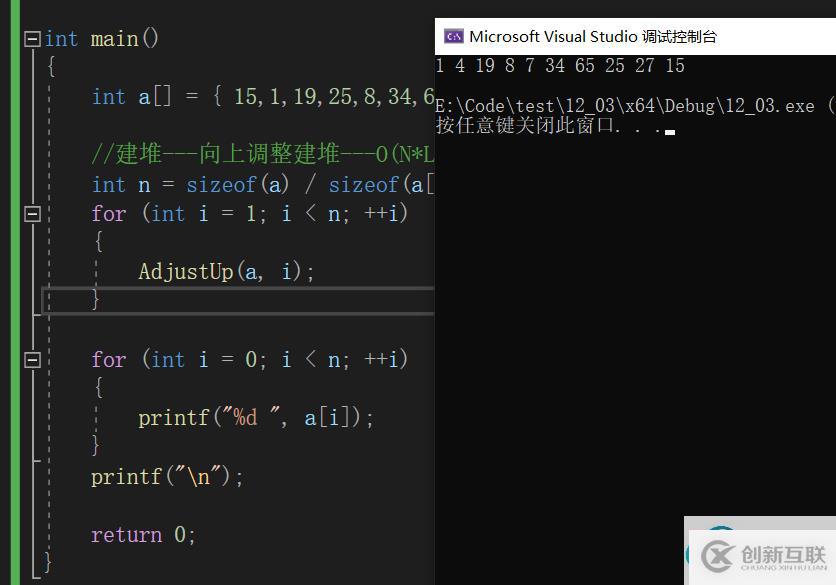Viewport: 836px width, 585px height.
Task: Click the printf newline statement
Action: [x=167, y=477]
